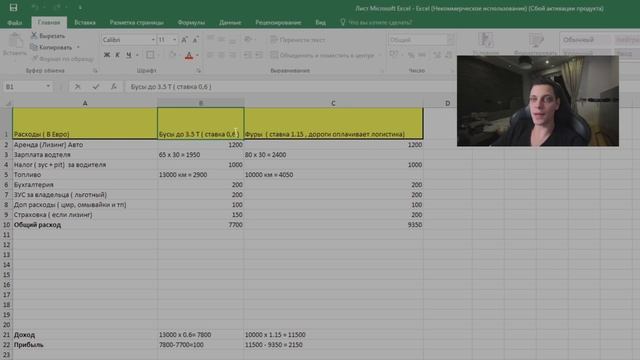This screenshot has height=360, width=640.
Task: Cancel formula bar entry with X
Action: tap(77, 87)
